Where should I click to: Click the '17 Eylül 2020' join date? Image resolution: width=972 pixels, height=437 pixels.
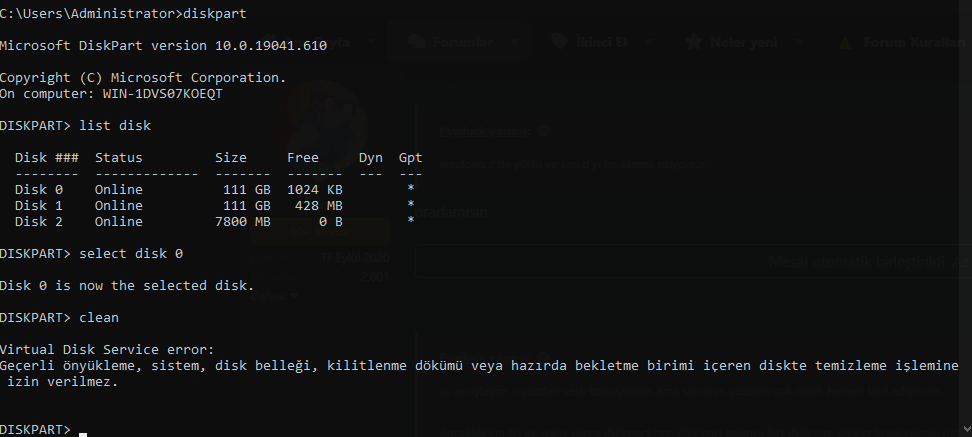click(355, 258)
